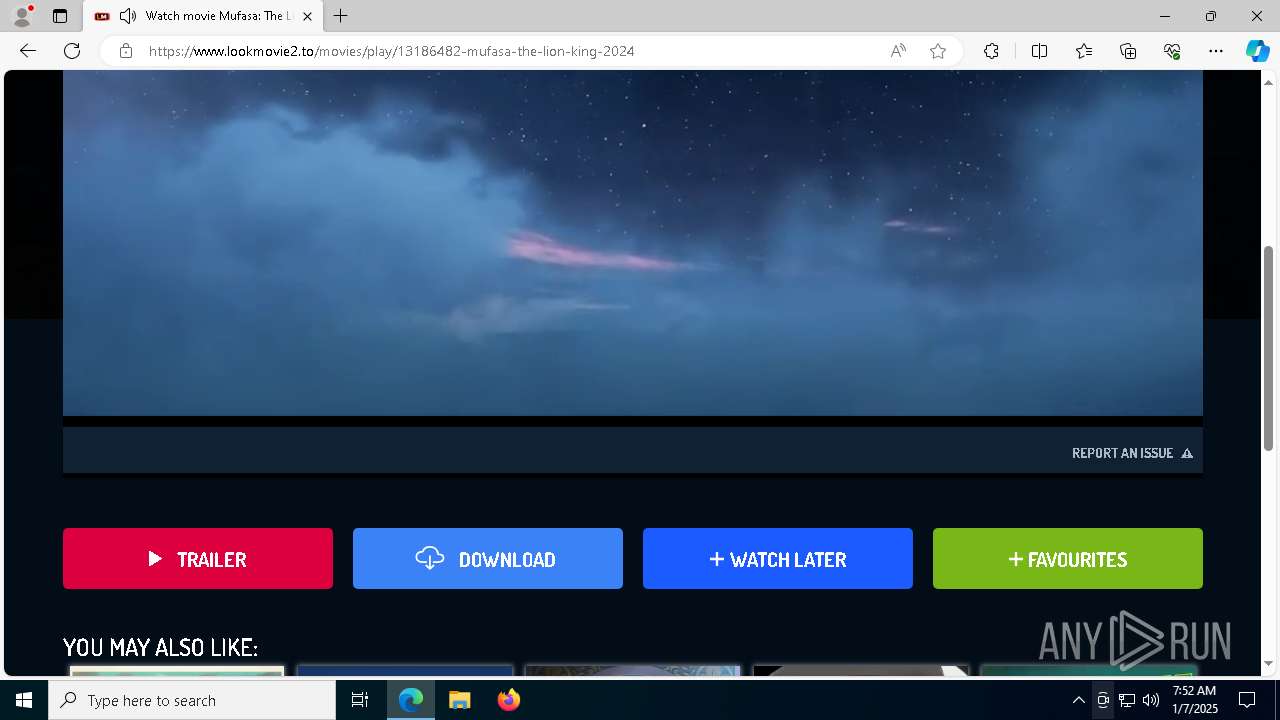The width and height of the screenshot is (1280, 720).
Task: Click the scrollbar down arrow
Action: click(x=1269, y=663)
